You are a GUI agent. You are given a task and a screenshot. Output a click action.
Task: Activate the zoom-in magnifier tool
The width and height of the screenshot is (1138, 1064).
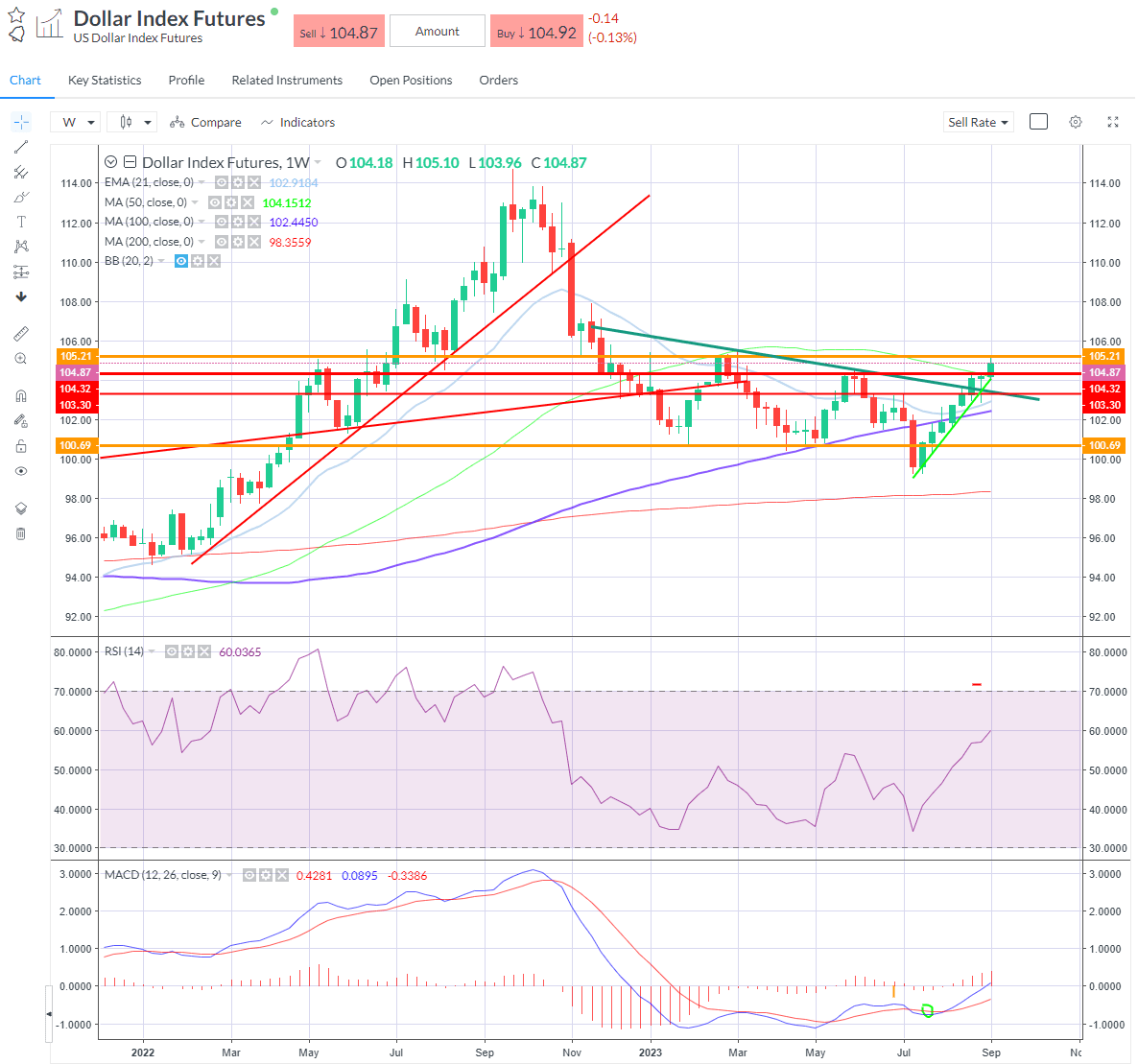[21, 359]
